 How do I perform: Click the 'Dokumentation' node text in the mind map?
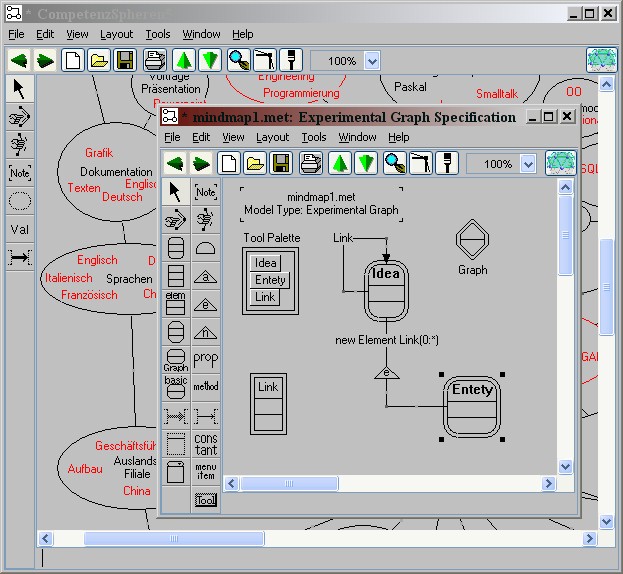point(116,172)
